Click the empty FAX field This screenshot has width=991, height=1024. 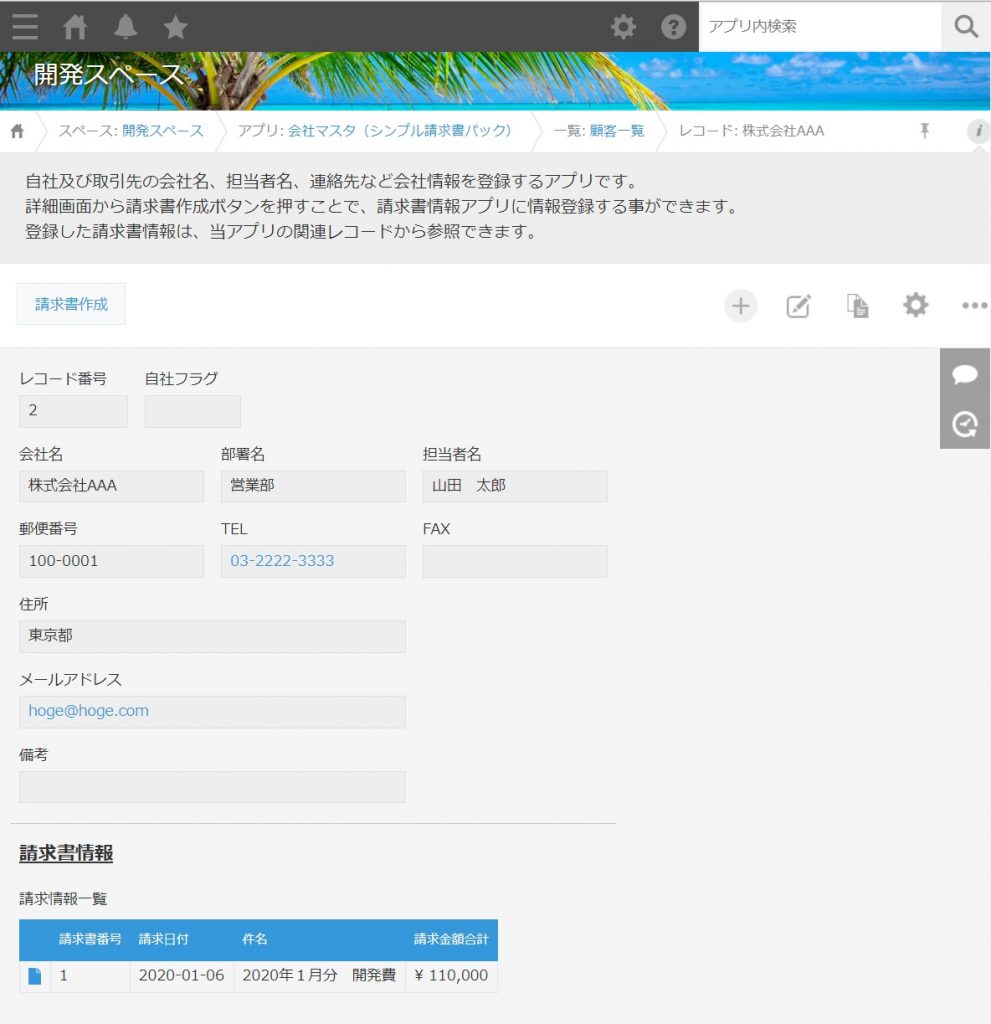coord(515,561)
